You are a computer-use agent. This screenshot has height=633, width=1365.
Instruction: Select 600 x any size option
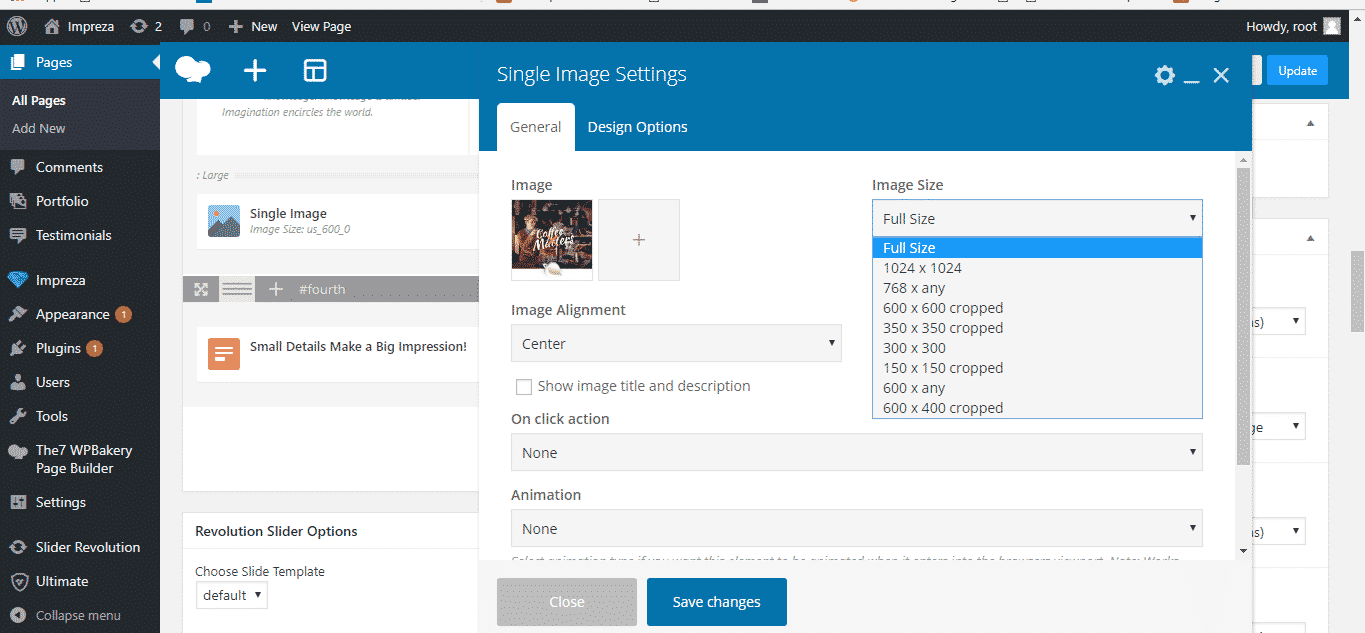pos(1037,388)
